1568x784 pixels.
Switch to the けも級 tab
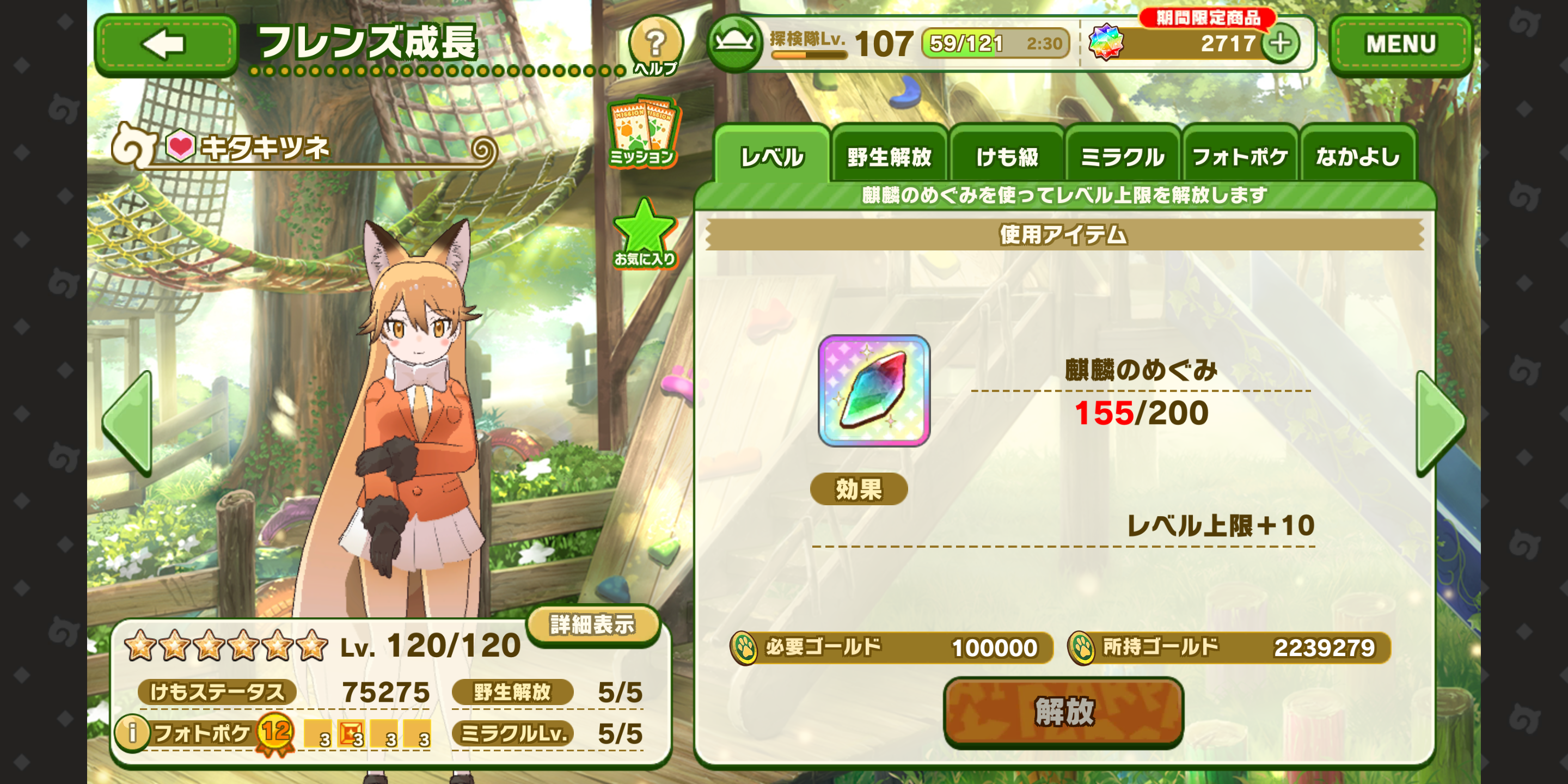[1007, 156]
